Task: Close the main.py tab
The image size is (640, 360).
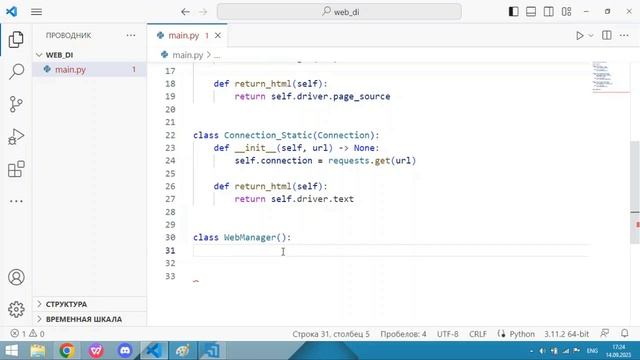Action: click(x=218, y=36)
